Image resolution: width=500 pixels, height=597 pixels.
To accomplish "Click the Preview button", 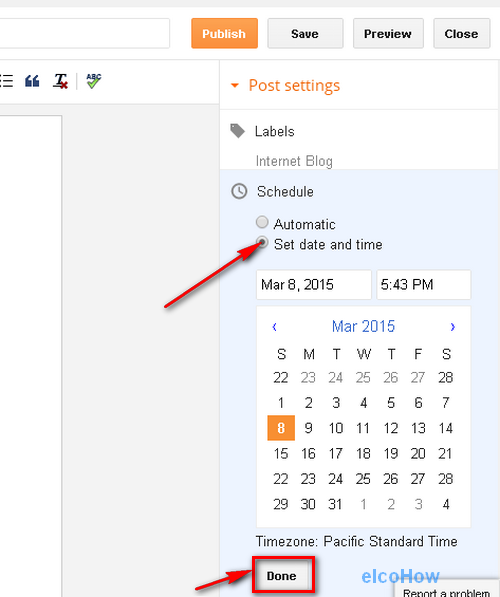I will [x=388, y=34].
